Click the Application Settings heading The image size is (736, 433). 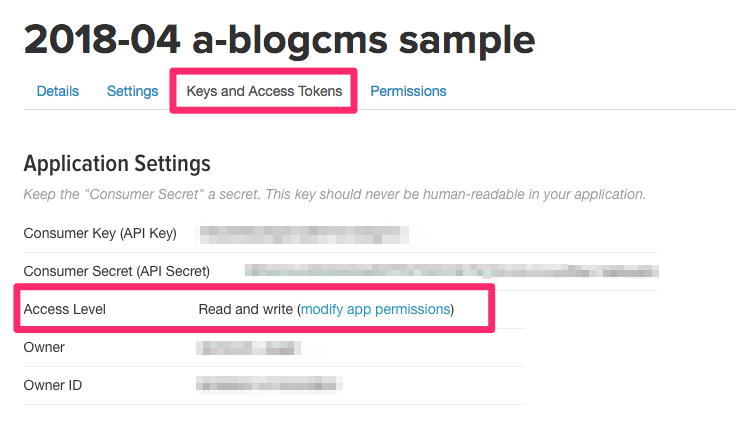pyautogui.click(x=117, y=163)
